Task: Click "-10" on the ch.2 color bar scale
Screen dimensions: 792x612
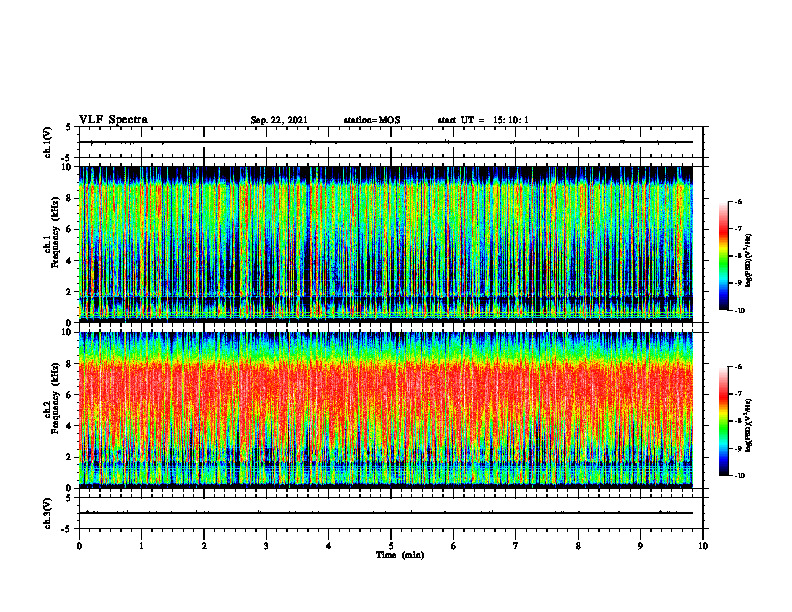Action: click(x=739, y=476)
